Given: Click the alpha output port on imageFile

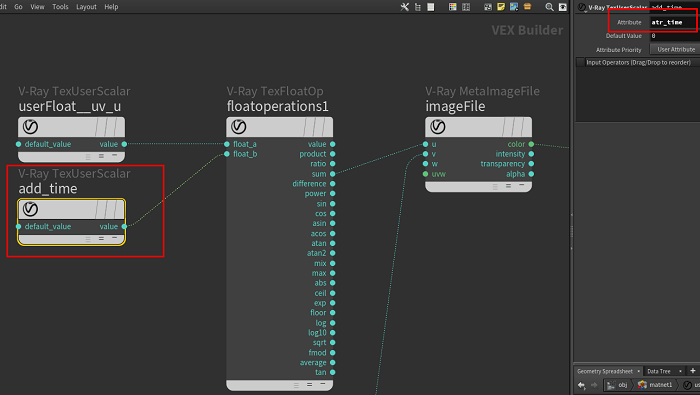Looking at the screenshot, I should click(x=531, y=174).
